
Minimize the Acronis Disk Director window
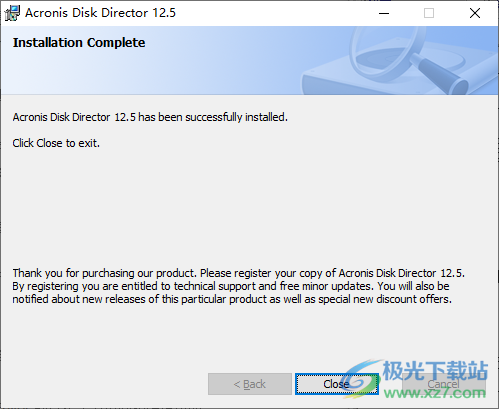(x=384, y=13)
